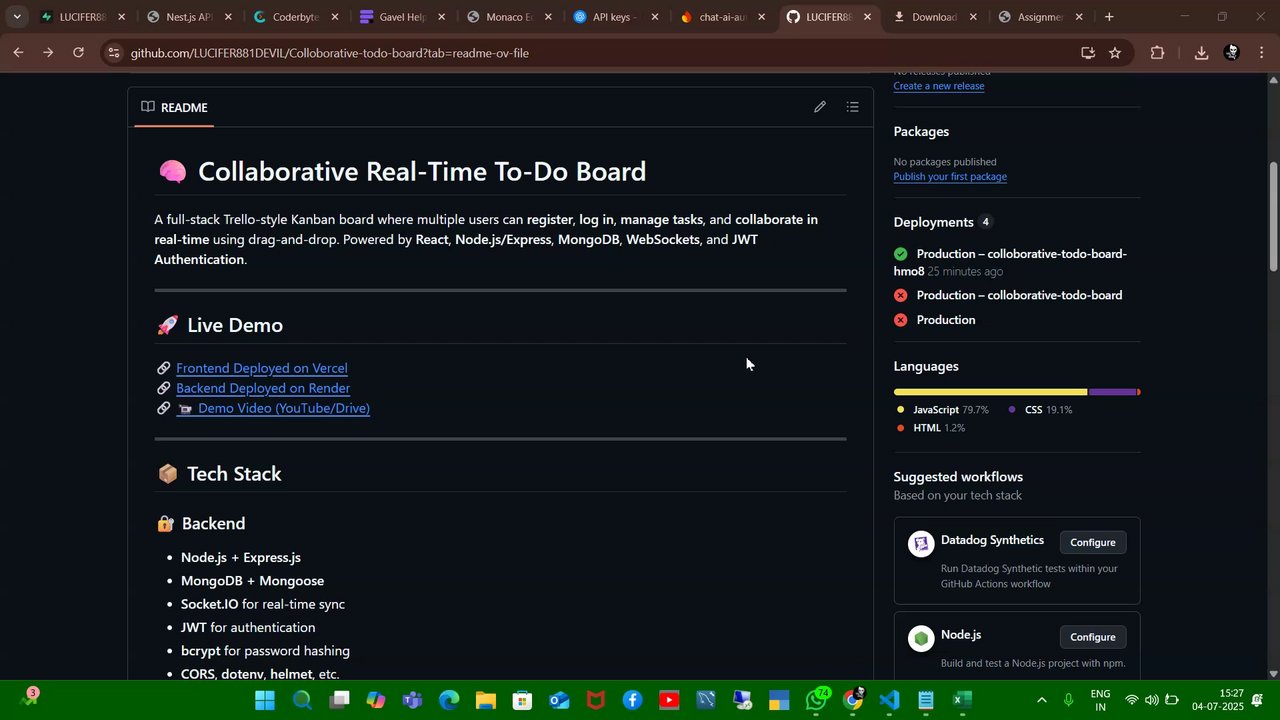Image resolution: width=1280 pixels, height=720 pixels.
Task: Open Excel from the taskbar
Action: tap(963, 700)
